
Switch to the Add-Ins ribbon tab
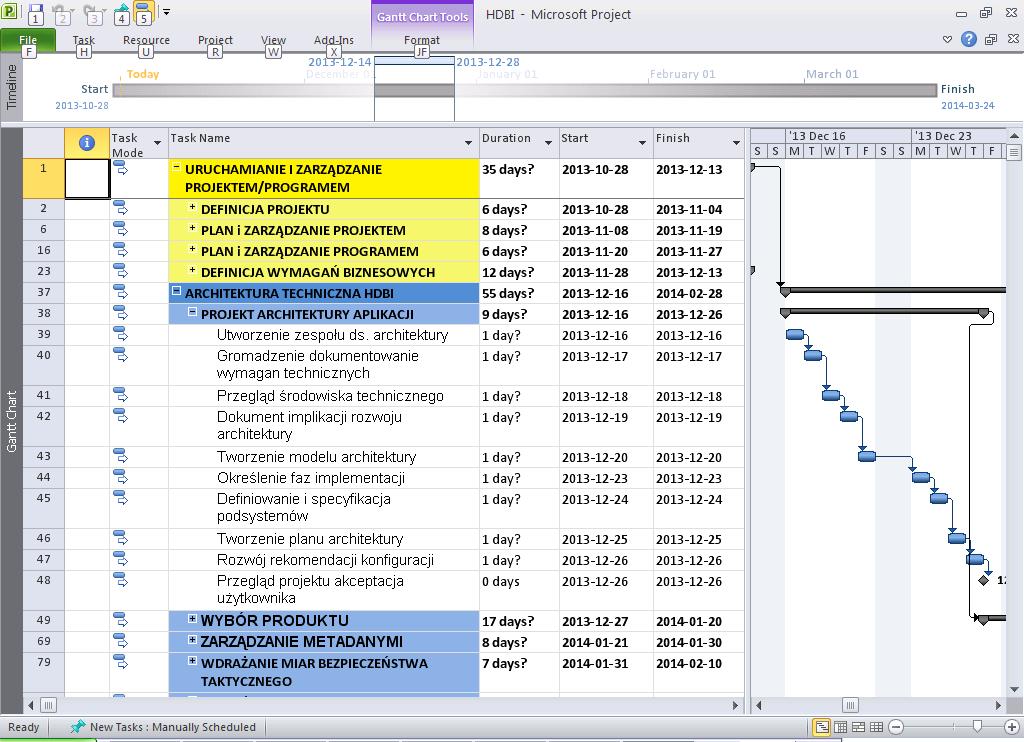[x=333, y=40]
